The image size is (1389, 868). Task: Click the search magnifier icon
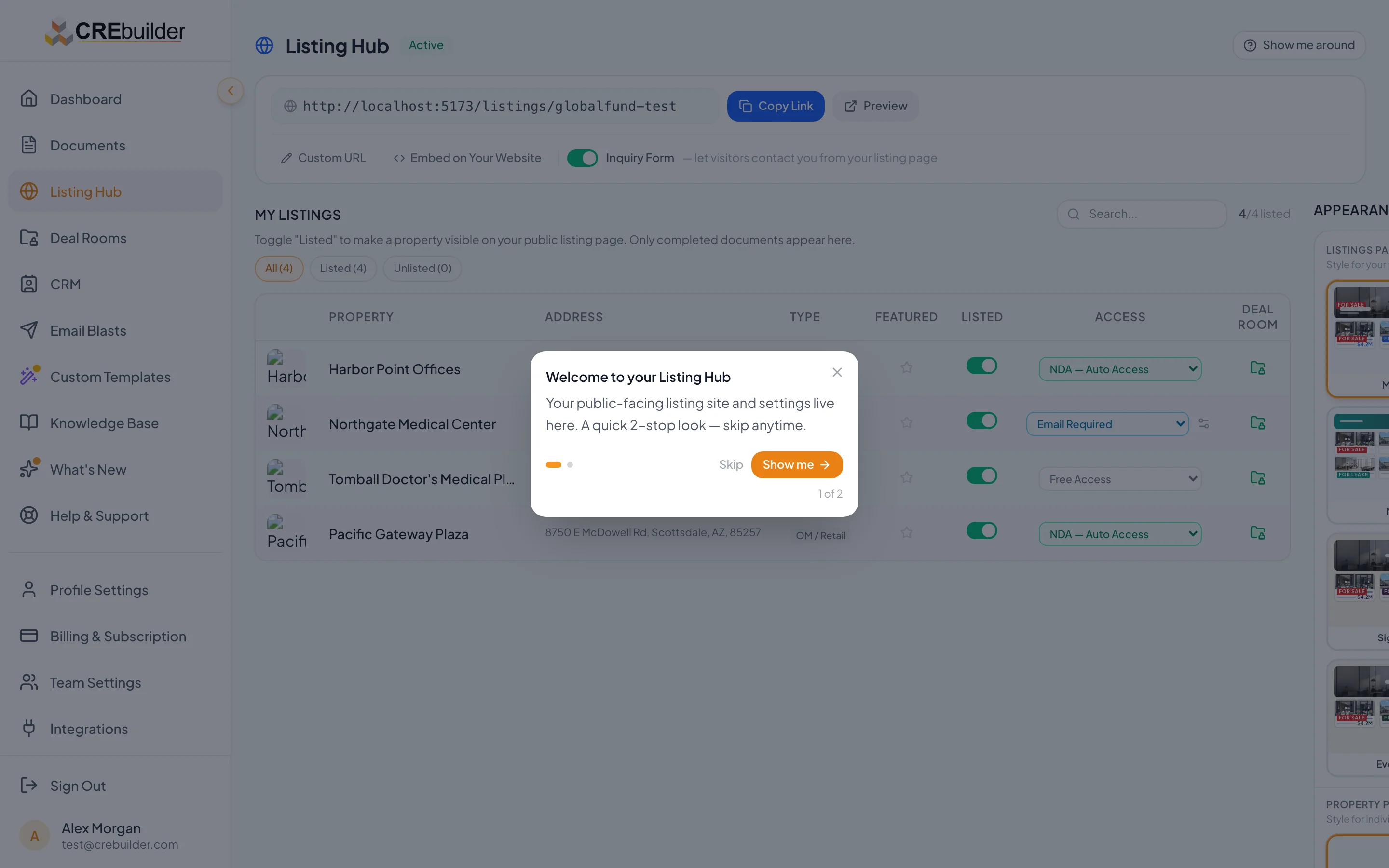(x=1073, y=214)
